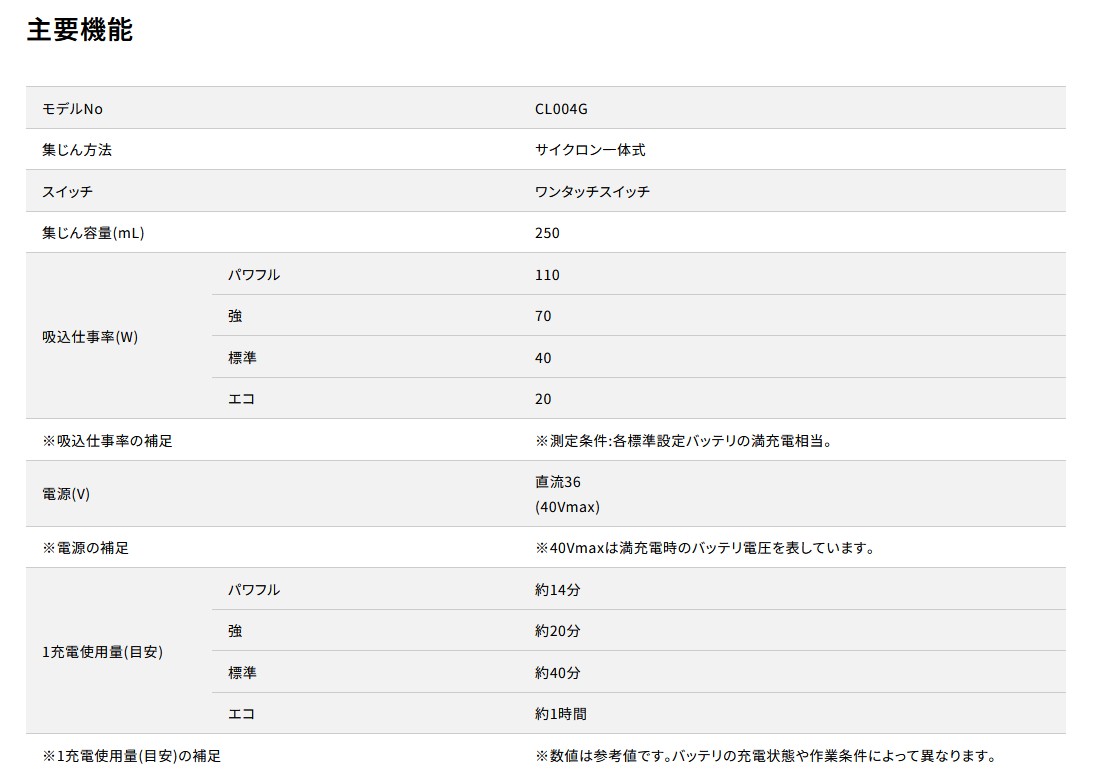Click エコ in the 吸込仕事率(W) group
The image size is (1095, 772).
[x=242, y=399]
